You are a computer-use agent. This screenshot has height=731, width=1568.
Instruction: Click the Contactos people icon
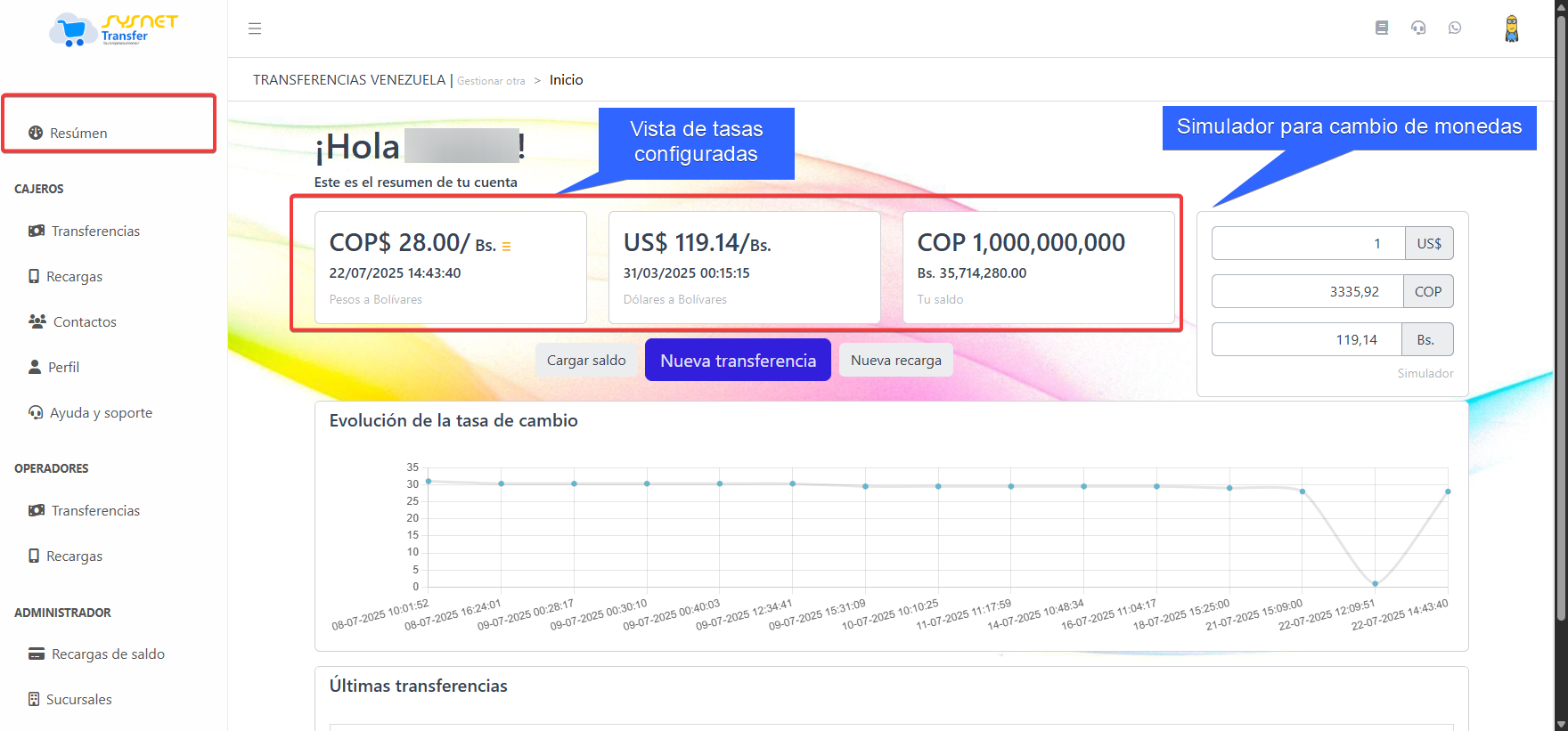click(x=37, y=321)
